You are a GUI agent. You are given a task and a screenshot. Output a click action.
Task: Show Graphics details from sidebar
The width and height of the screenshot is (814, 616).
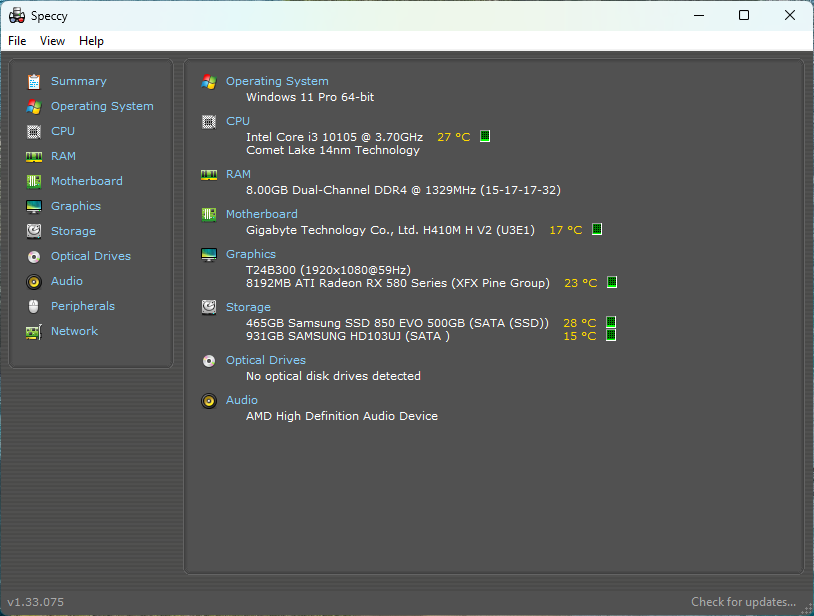pos(76,206)
